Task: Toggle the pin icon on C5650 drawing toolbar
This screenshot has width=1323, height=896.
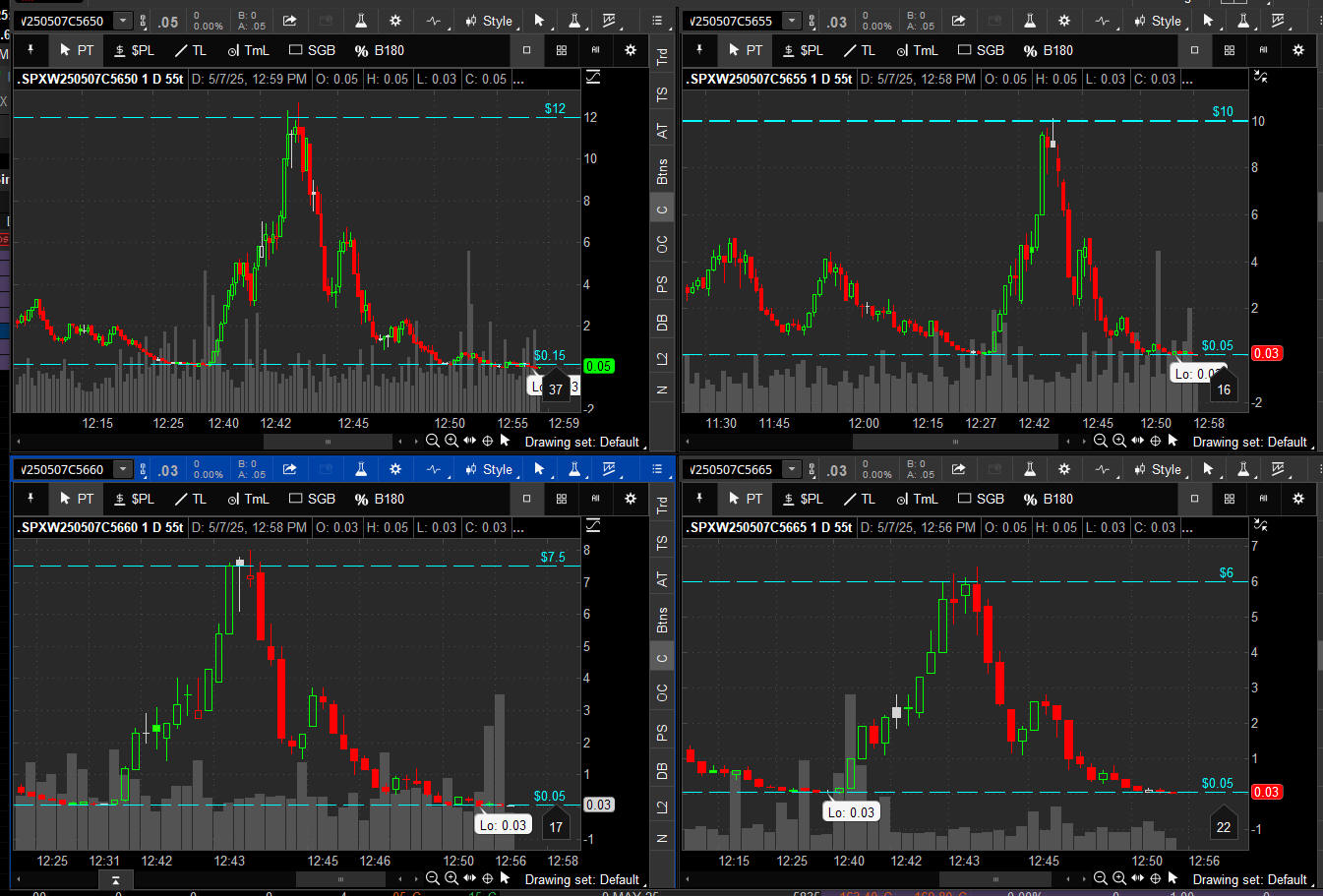Action: tap(30, 50)
